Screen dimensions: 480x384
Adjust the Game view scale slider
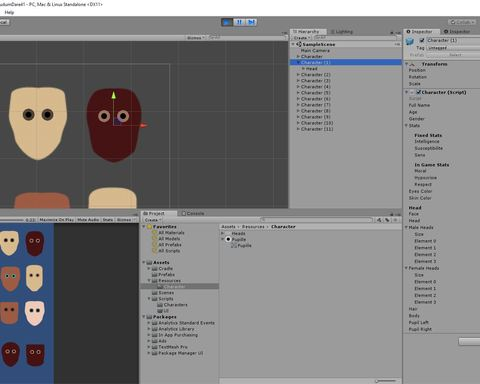click(12, 220)
